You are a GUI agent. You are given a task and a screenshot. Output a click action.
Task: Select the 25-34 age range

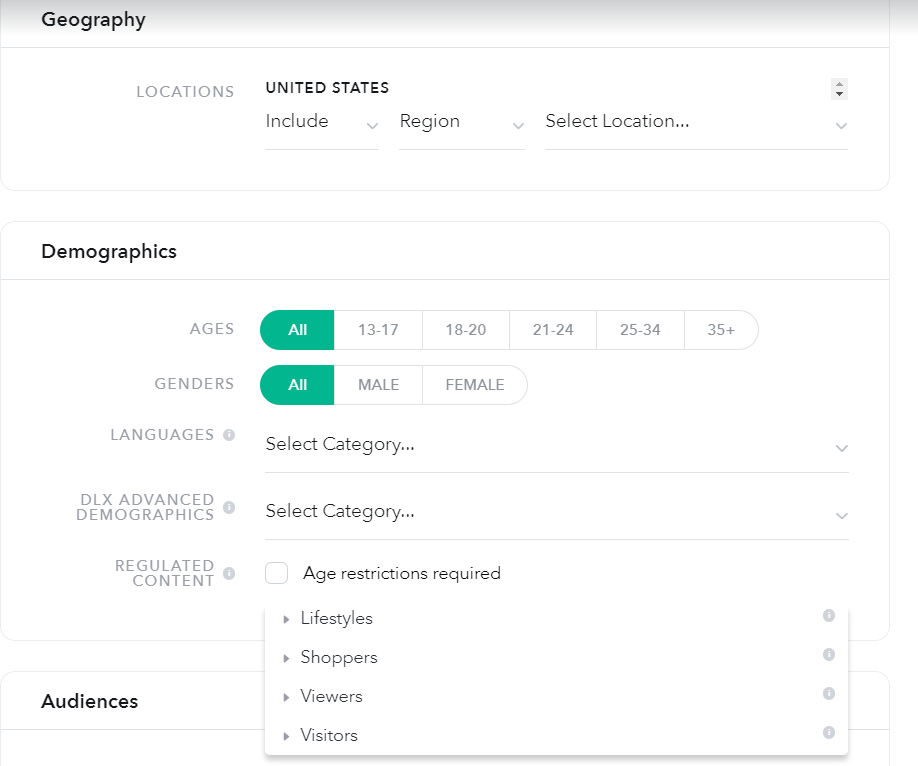coord(640,330)
